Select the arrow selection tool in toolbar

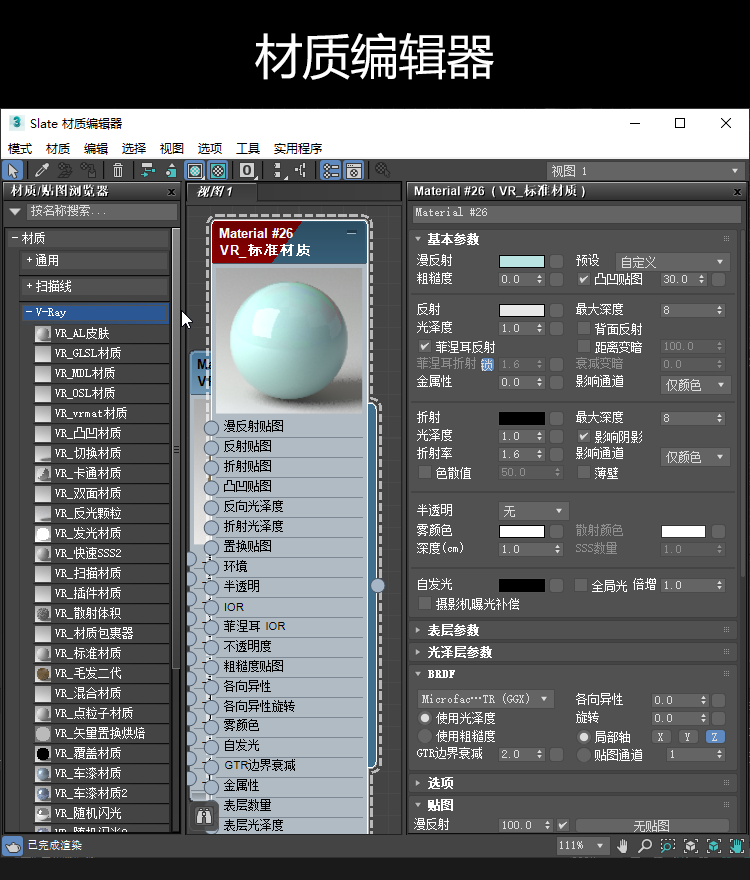(12, 170)
